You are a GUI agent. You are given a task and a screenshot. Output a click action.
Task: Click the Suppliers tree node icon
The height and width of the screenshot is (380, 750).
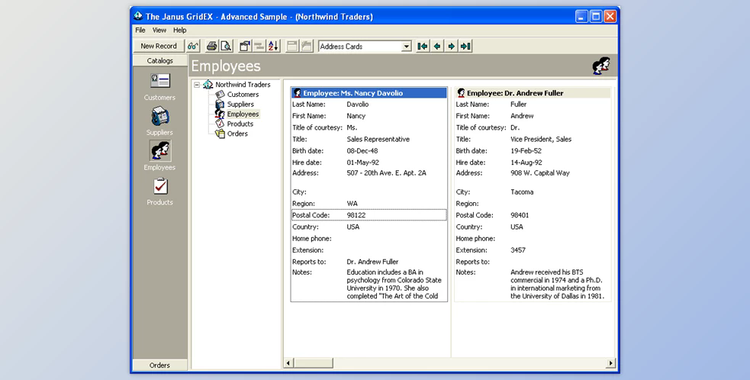click(x=220, y=104)
